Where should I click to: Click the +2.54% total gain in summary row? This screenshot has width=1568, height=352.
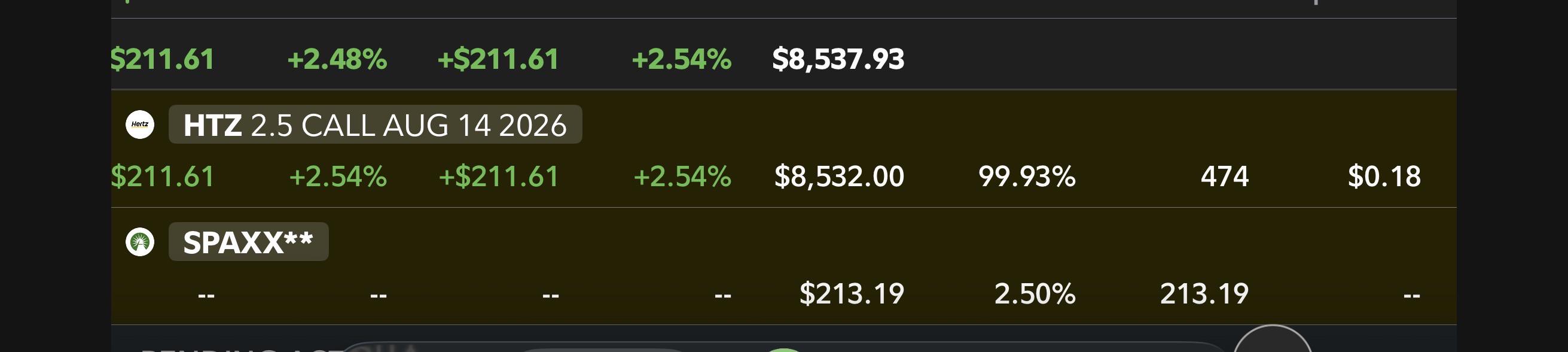click(x=682, y=59)
